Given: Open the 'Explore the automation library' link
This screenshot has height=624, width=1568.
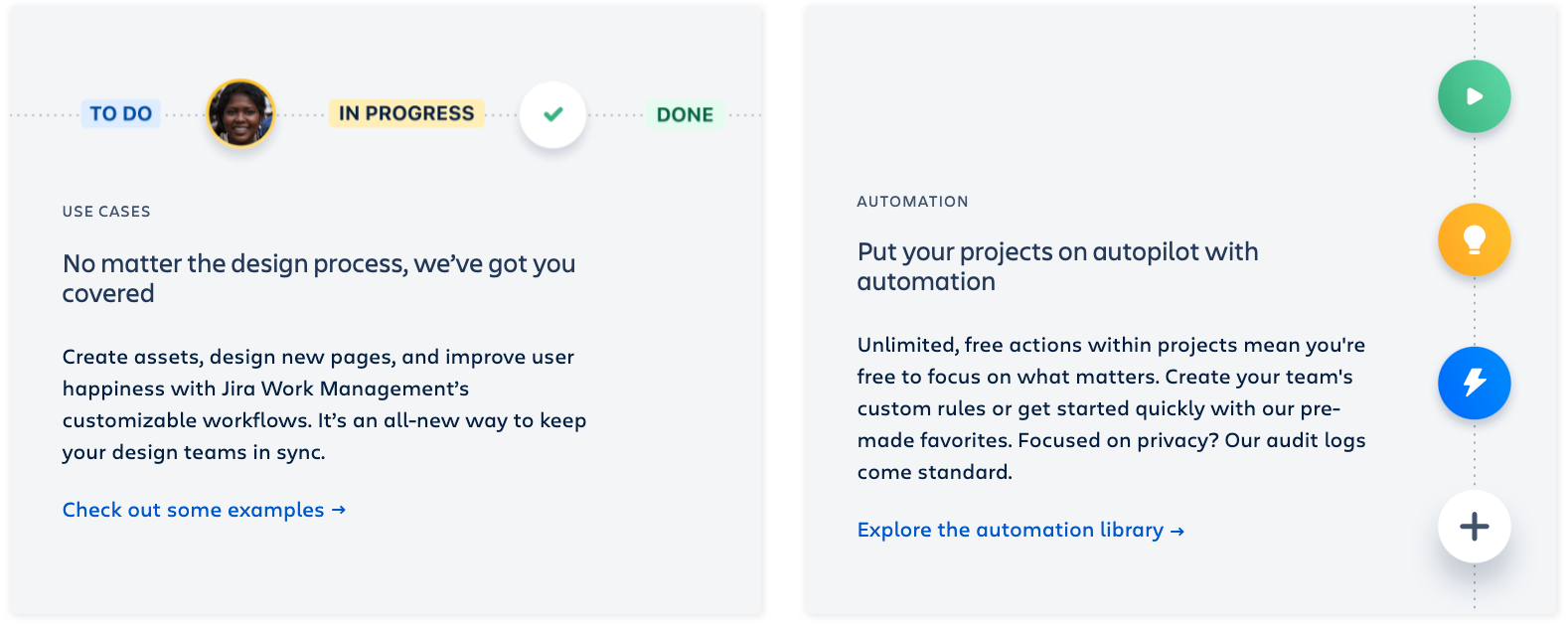Looking at the screenshot, I should coord(1010,530).
